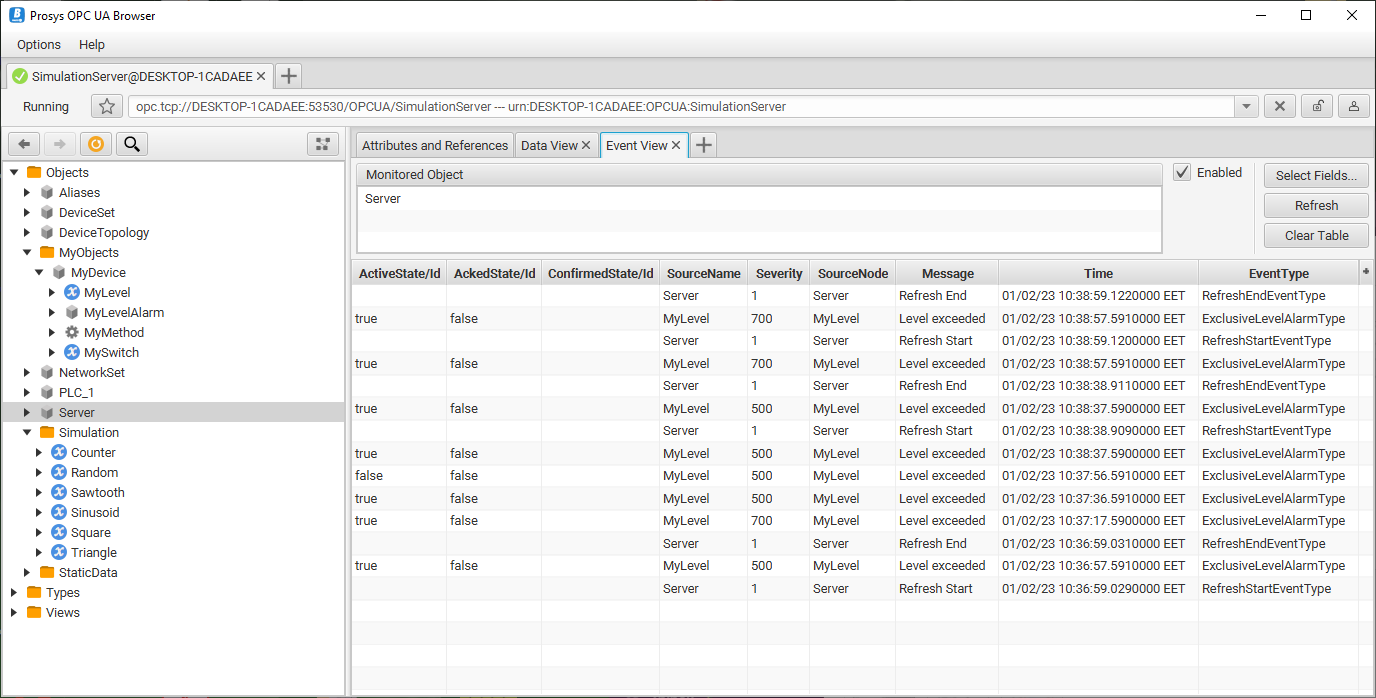Open the magnifier search tool

131,144
